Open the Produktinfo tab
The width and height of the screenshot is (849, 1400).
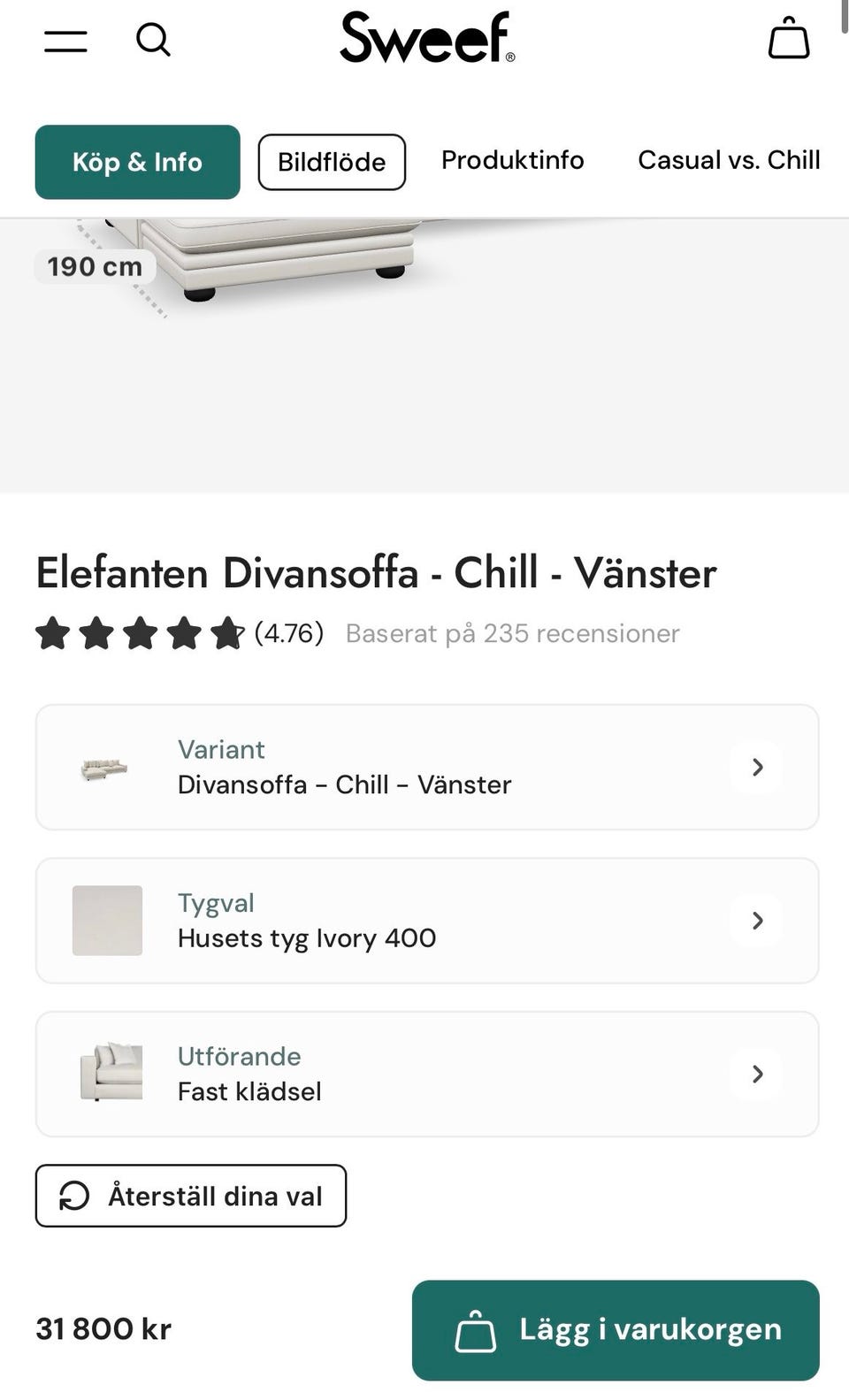[x=513, y=160]
